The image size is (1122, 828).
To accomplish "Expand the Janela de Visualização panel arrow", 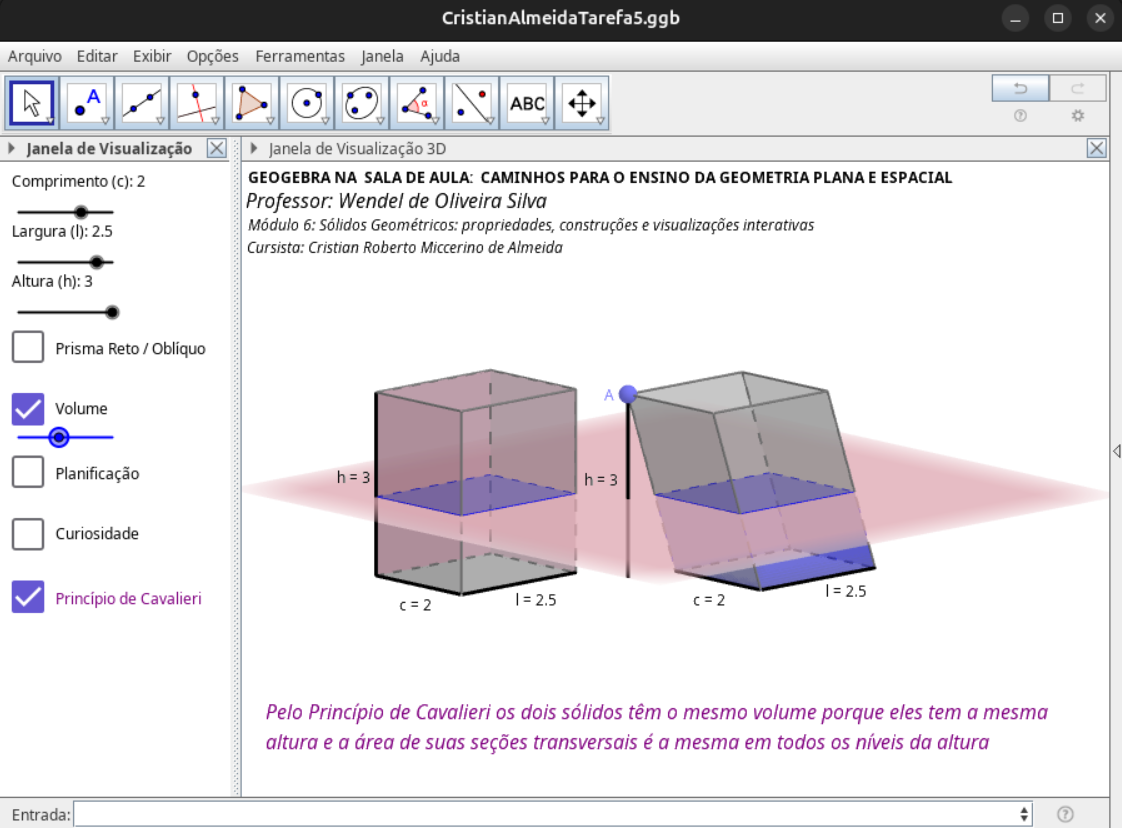I will click(12, 149).
